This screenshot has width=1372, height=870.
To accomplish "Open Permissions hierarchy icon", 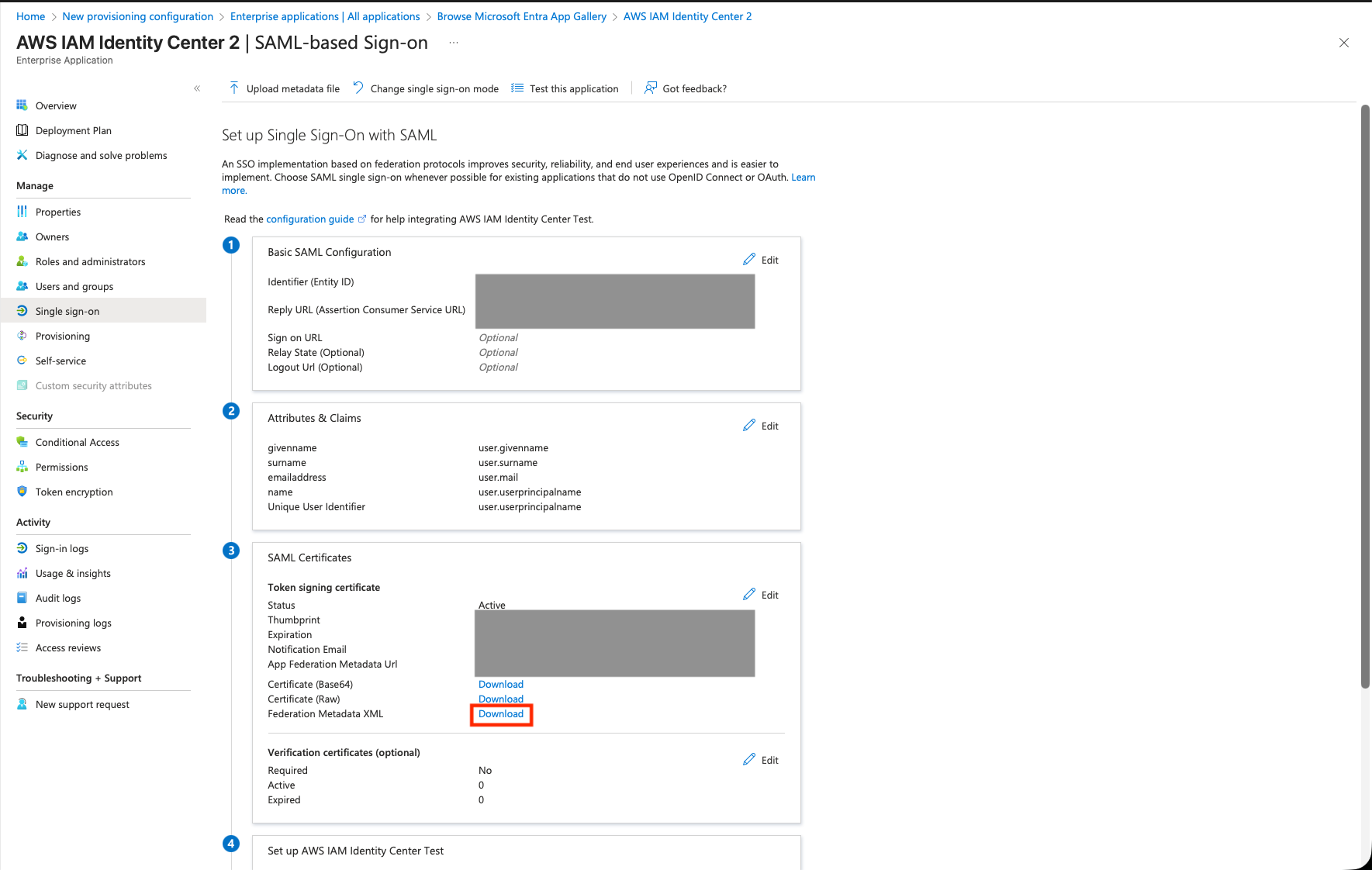I will [22, 467].
